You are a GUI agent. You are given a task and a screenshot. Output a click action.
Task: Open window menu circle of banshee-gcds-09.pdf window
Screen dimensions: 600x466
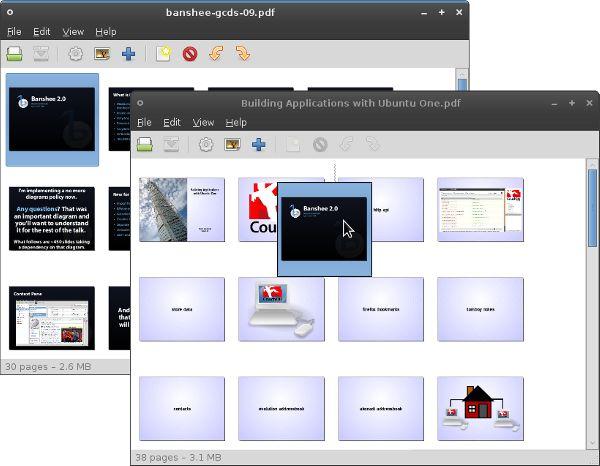coord(10,12)
